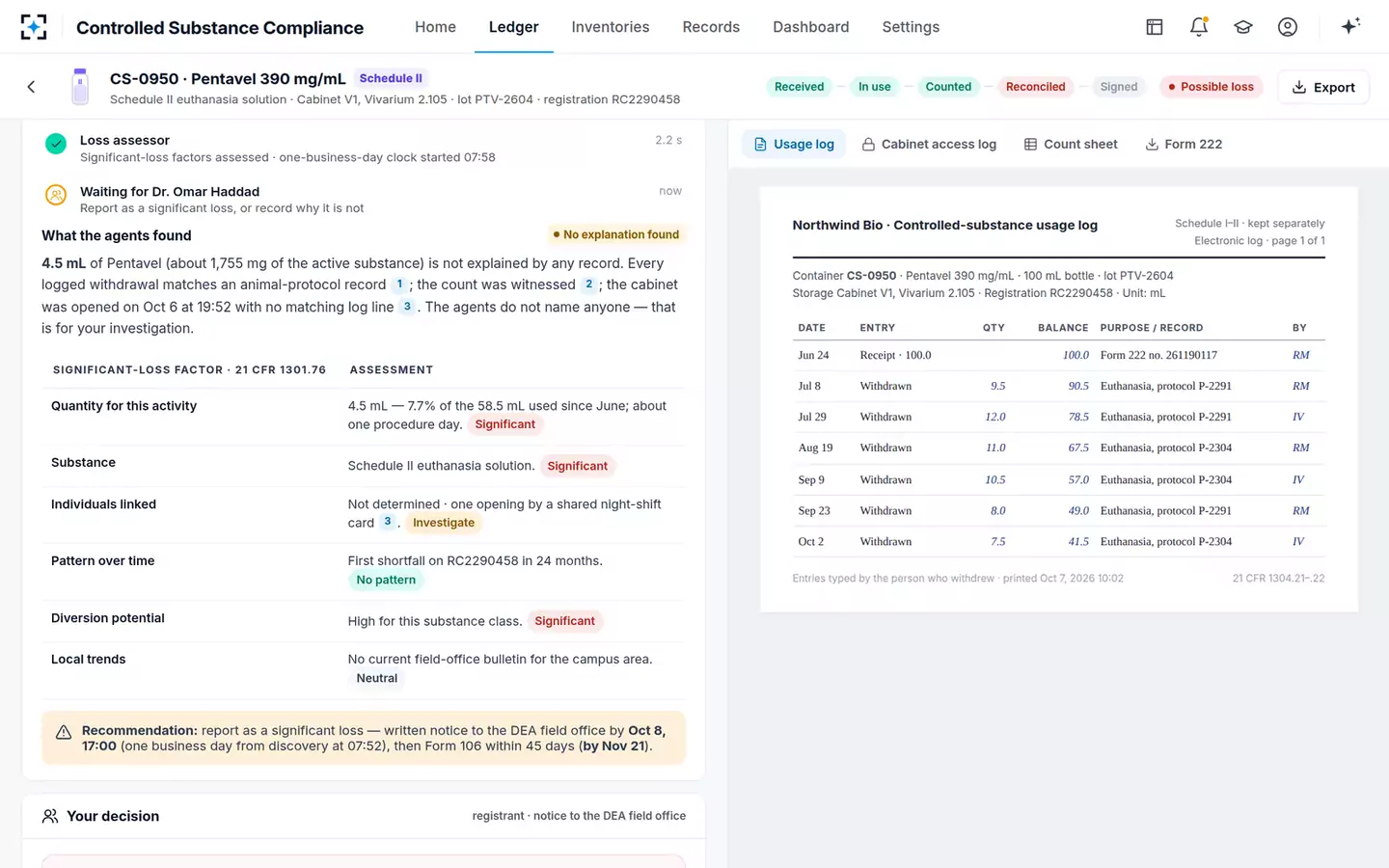
Task: Click the Counted status pill
Action: tap(948, 87)
